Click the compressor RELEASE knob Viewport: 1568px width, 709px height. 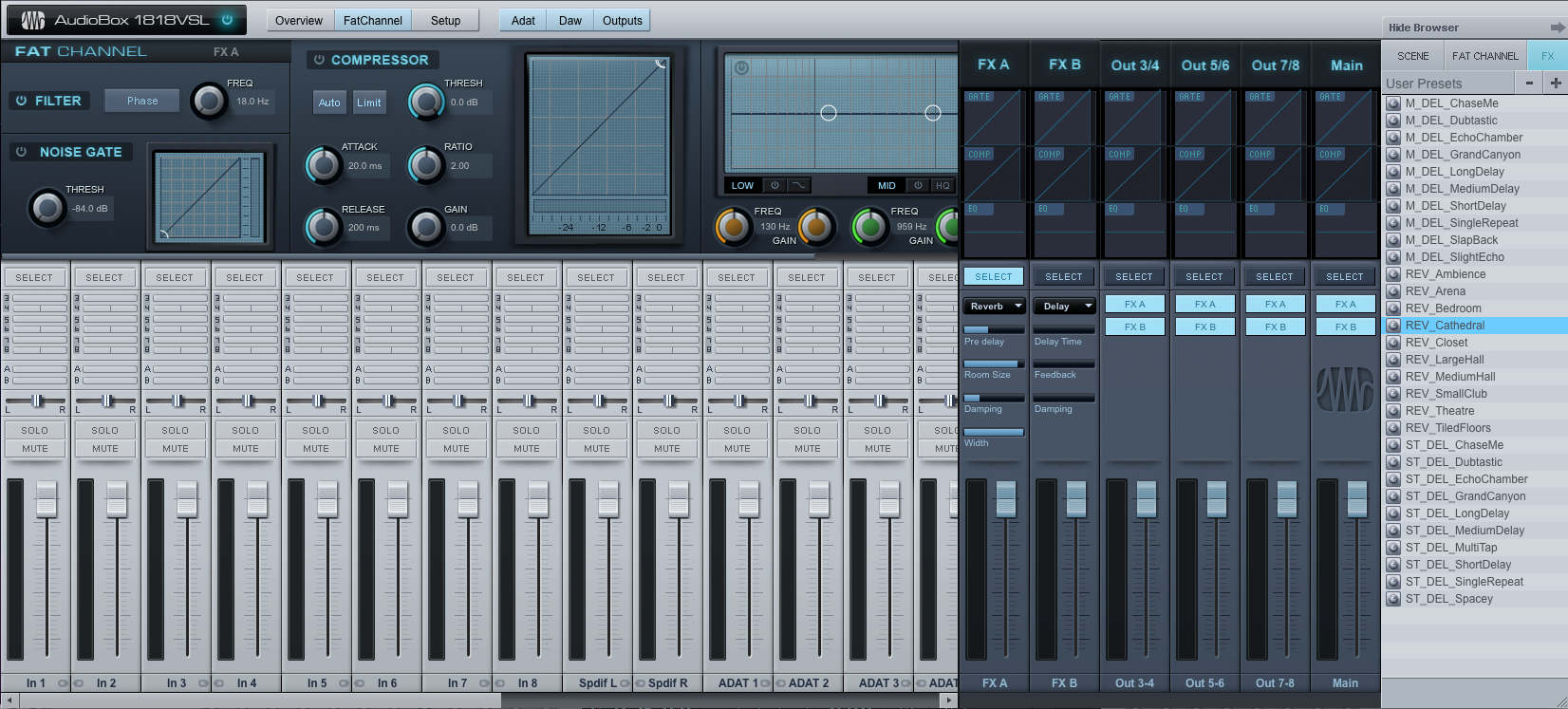324,227
